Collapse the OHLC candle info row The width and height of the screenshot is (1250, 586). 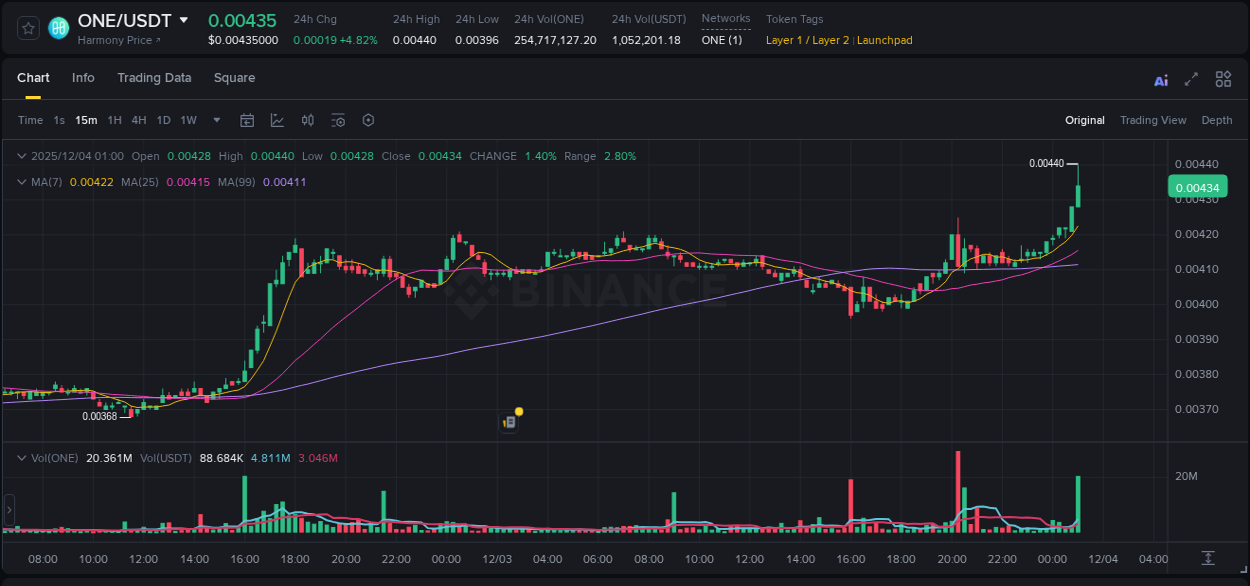[x=21, y=156]
